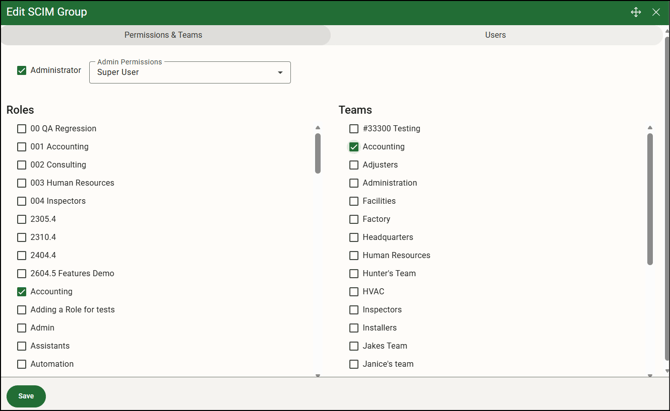Uncheck the Administrator checkbox
670x411 pixels.
point(22,71)
